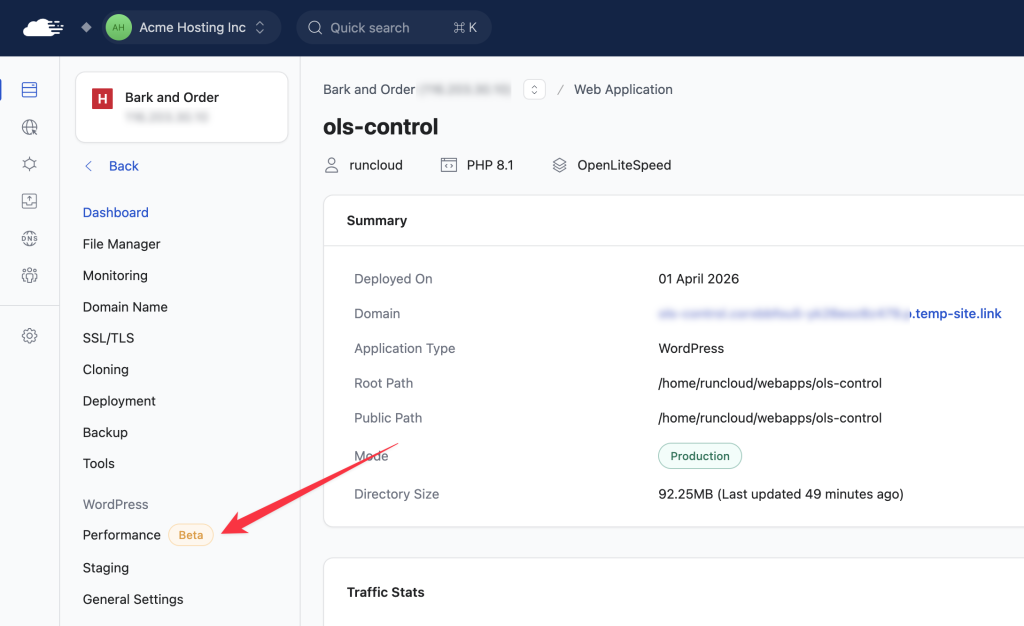Open Domain Name in the sidebar
This screenshot has height=626, width=1024.
125,306
